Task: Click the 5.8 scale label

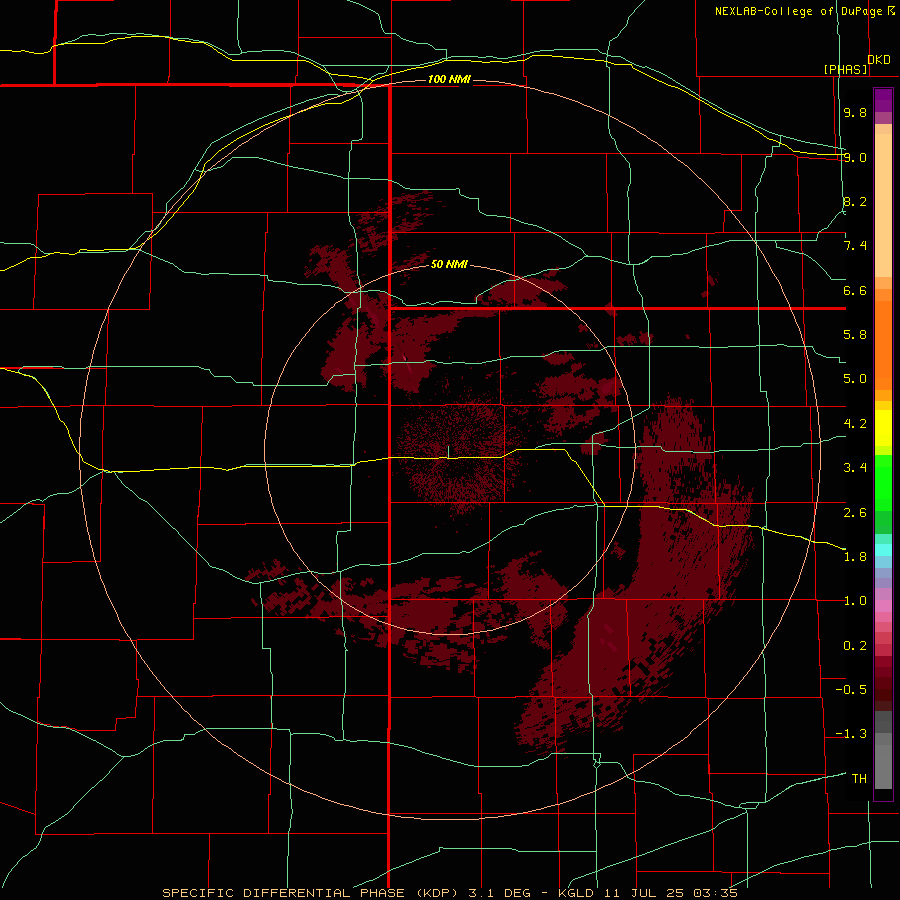Action: [855, 335]
